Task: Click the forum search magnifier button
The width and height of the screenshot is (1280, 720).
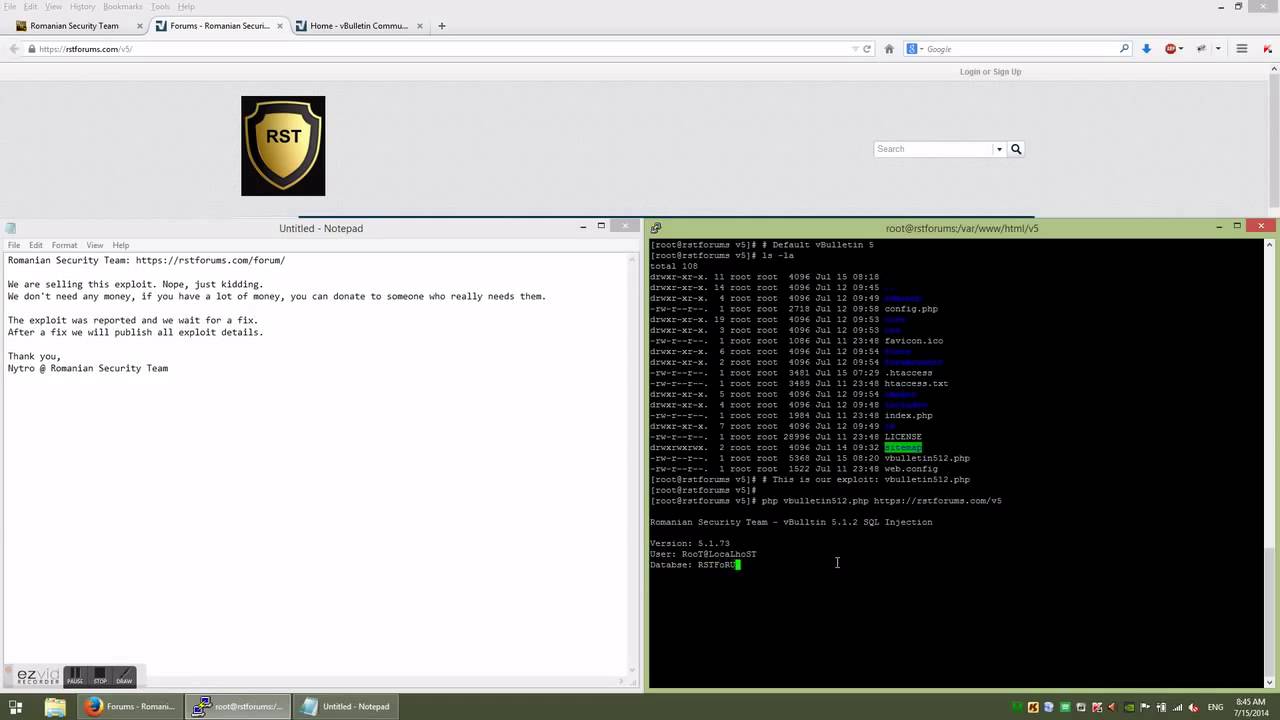Action: [1016, 149]
